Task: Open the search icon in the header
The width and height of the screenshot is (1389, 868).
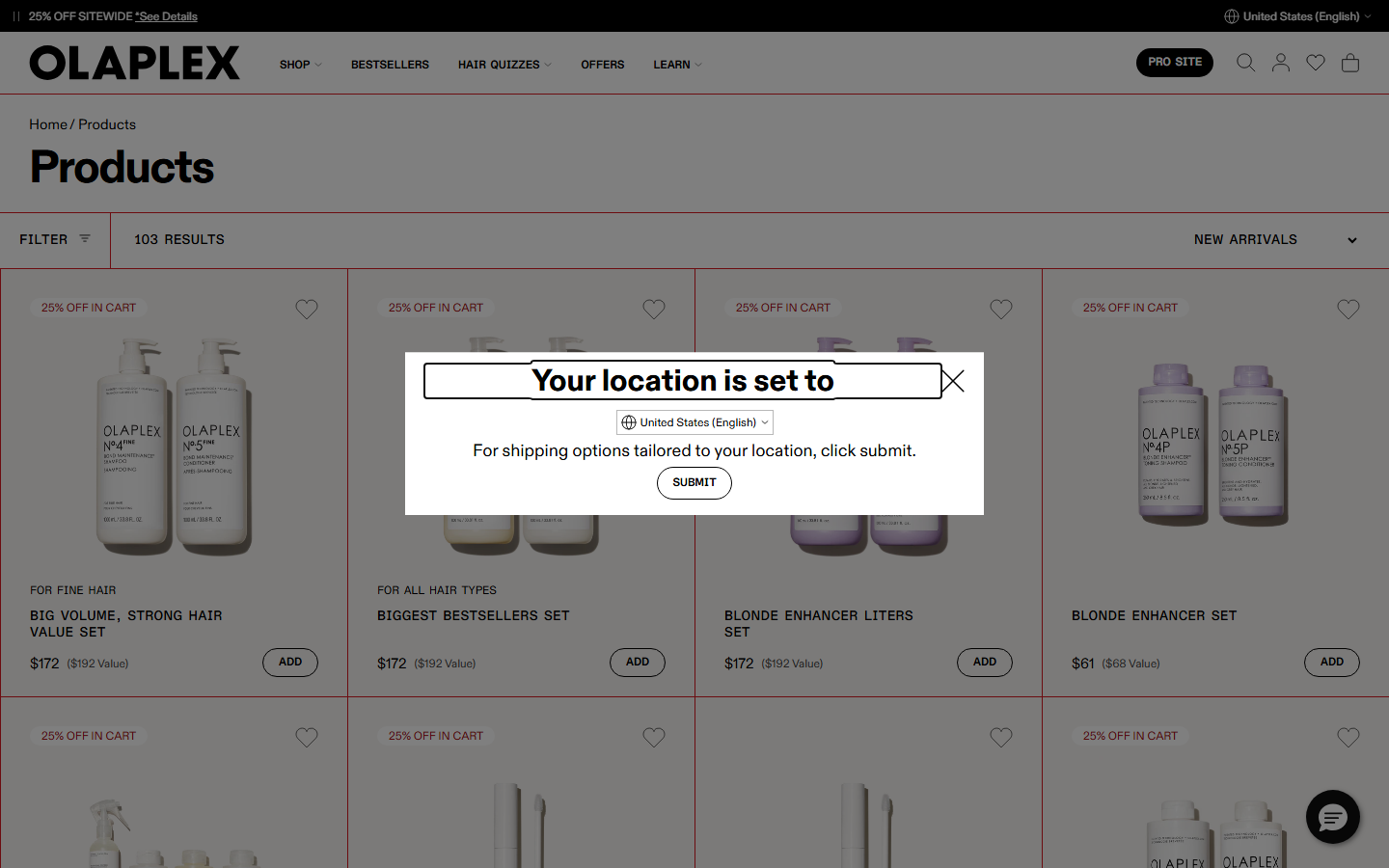Action: [x=1245, y=63]
